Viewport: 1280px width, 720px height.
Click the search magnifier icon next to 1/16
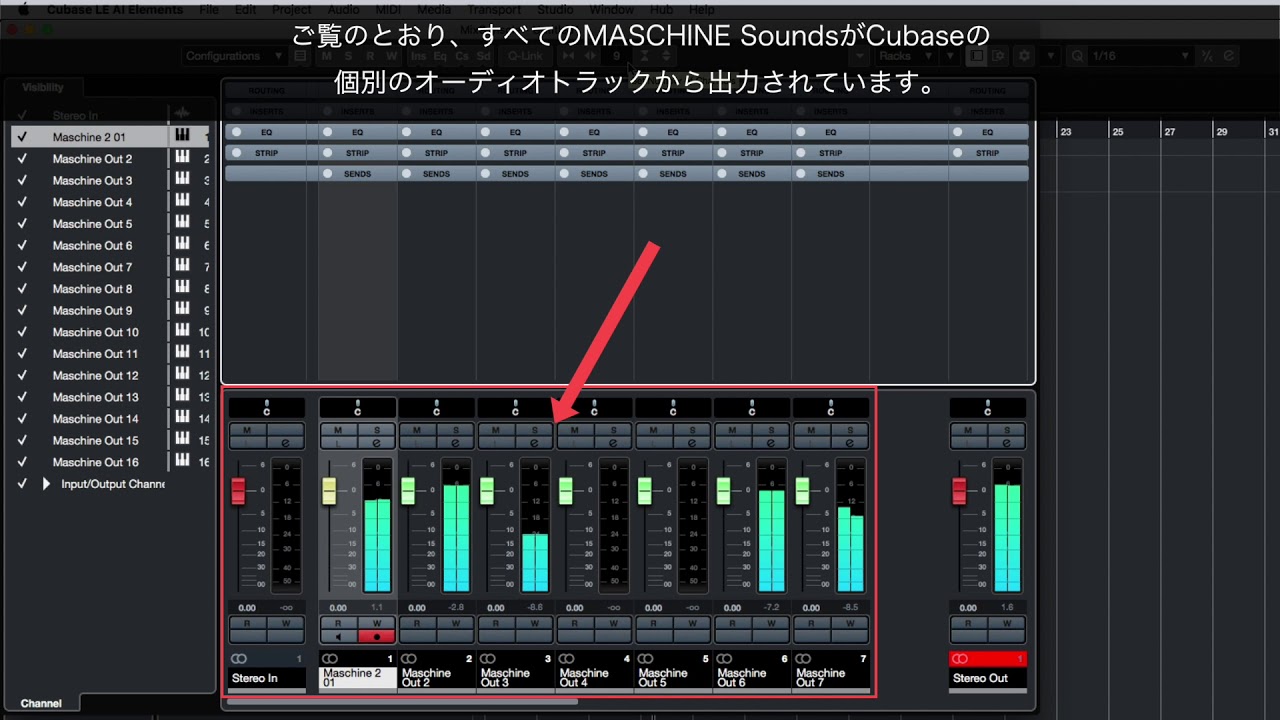point(1077,56)
